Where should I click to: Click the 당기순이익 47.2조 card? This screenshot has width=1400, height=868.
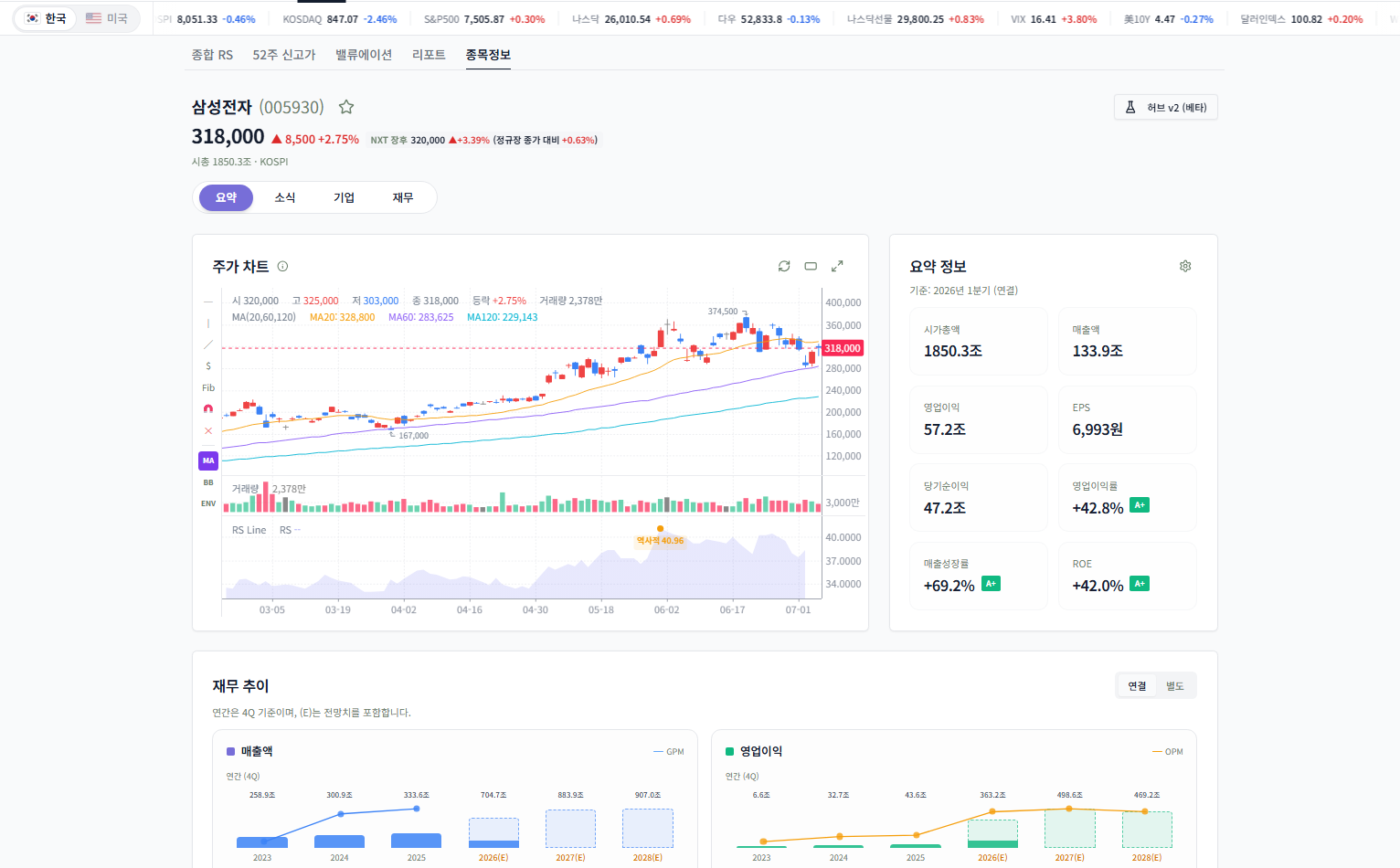pyautogui.click(x=979, y=498)
